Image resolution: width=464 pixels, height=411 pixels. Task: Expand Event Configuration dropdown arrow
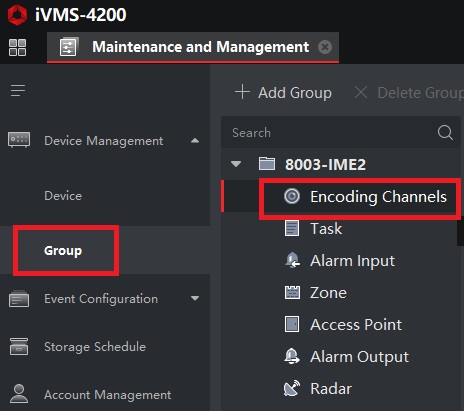[195, 298]
